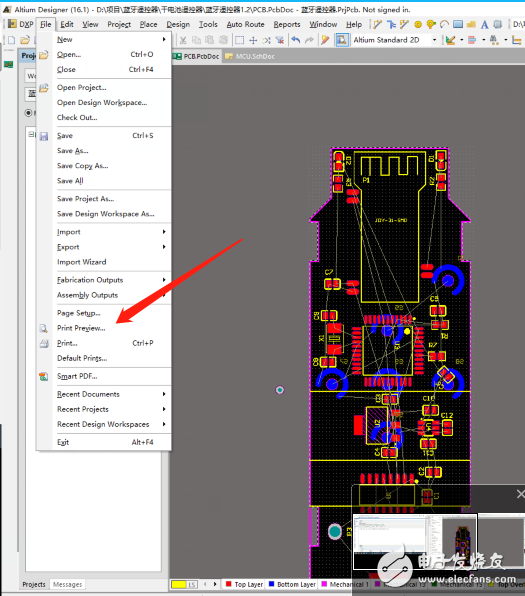Select the place fill rectangle icon
The width and height of the screenshot is (525, 596).
[x=458, y=24]
